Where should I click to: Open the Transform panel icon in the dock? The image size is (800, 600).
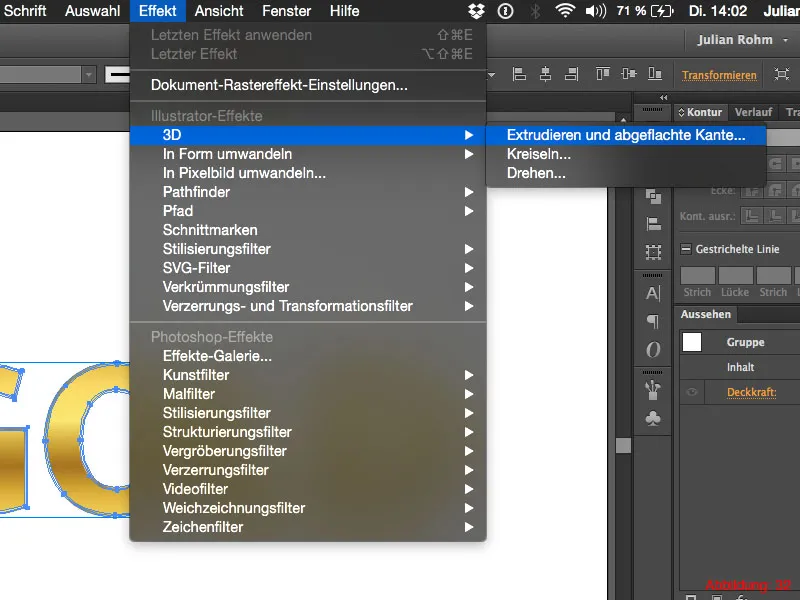tap(653, 252)
